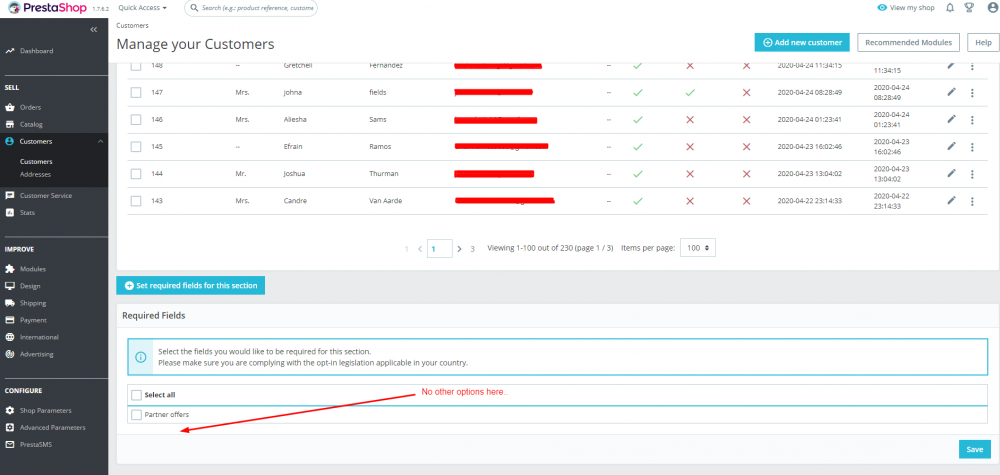Click the PrestaSMS envelope icon

[x=10, y=444]
